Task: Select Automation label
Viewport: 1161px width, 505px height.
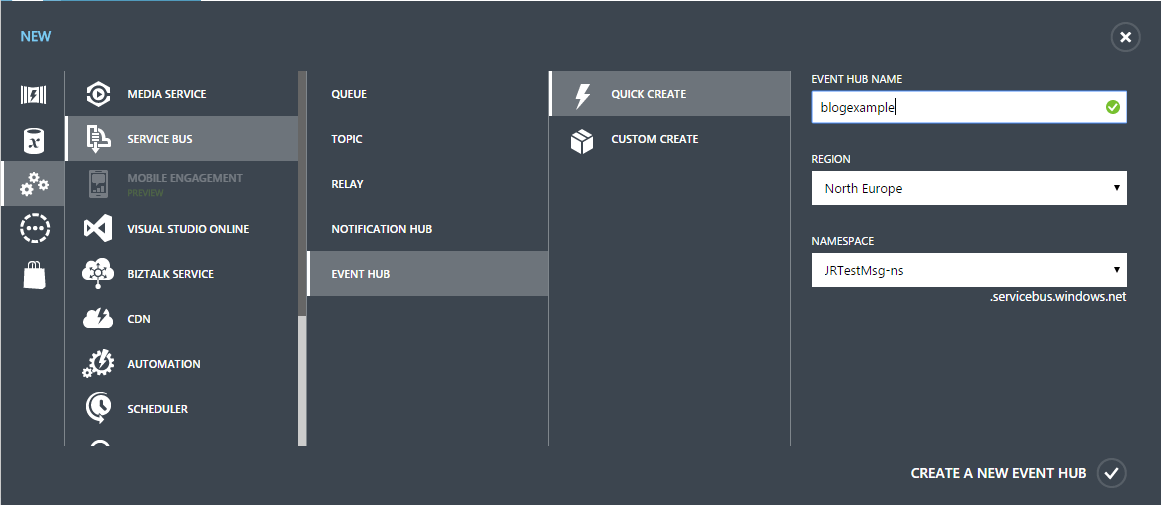Action: [164, 364]
